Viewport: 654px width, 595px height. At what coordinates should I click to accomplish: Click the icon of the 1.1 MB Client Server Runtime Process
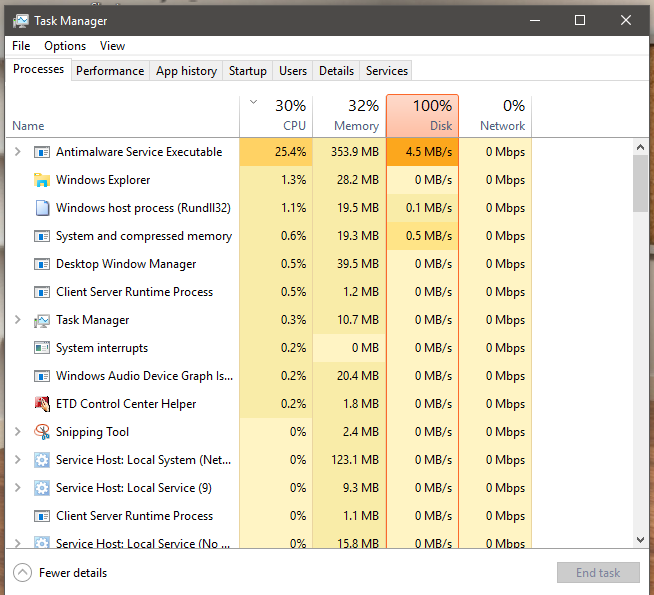42,516
